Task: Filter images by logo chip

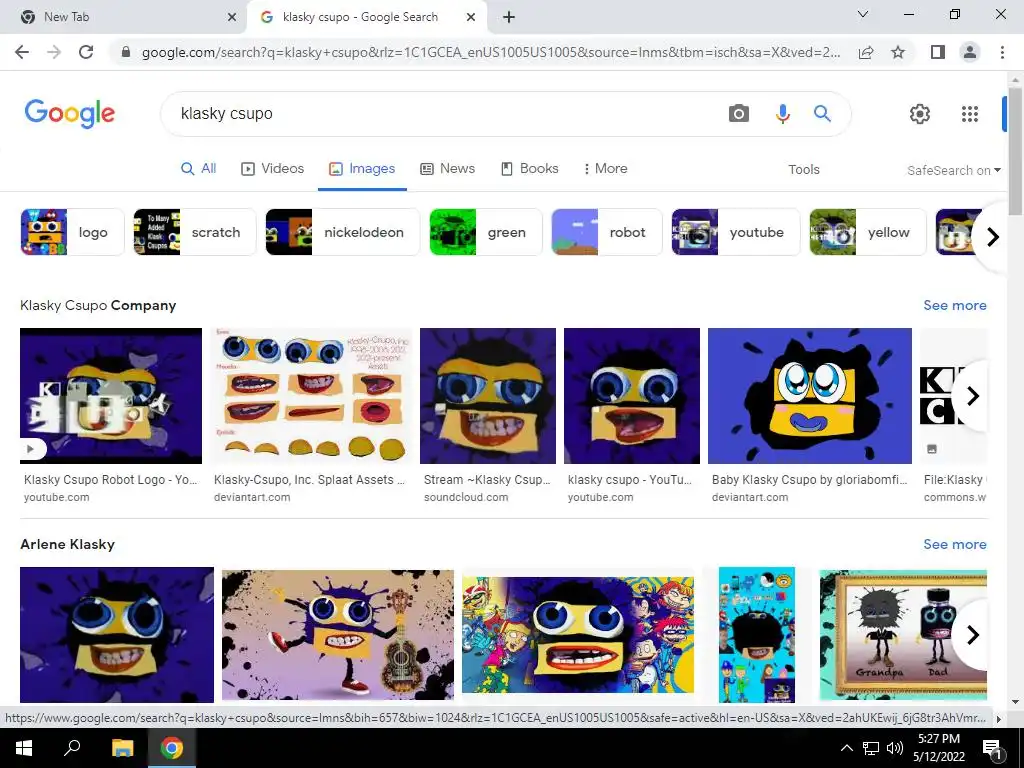Action: 72,232
